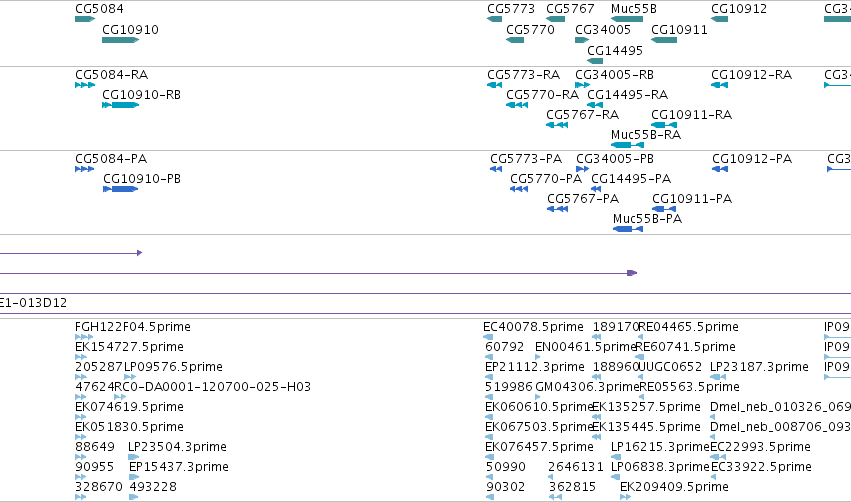Select EST EP15437.3prime
This screenshot has height=502, width=851.
134,478
